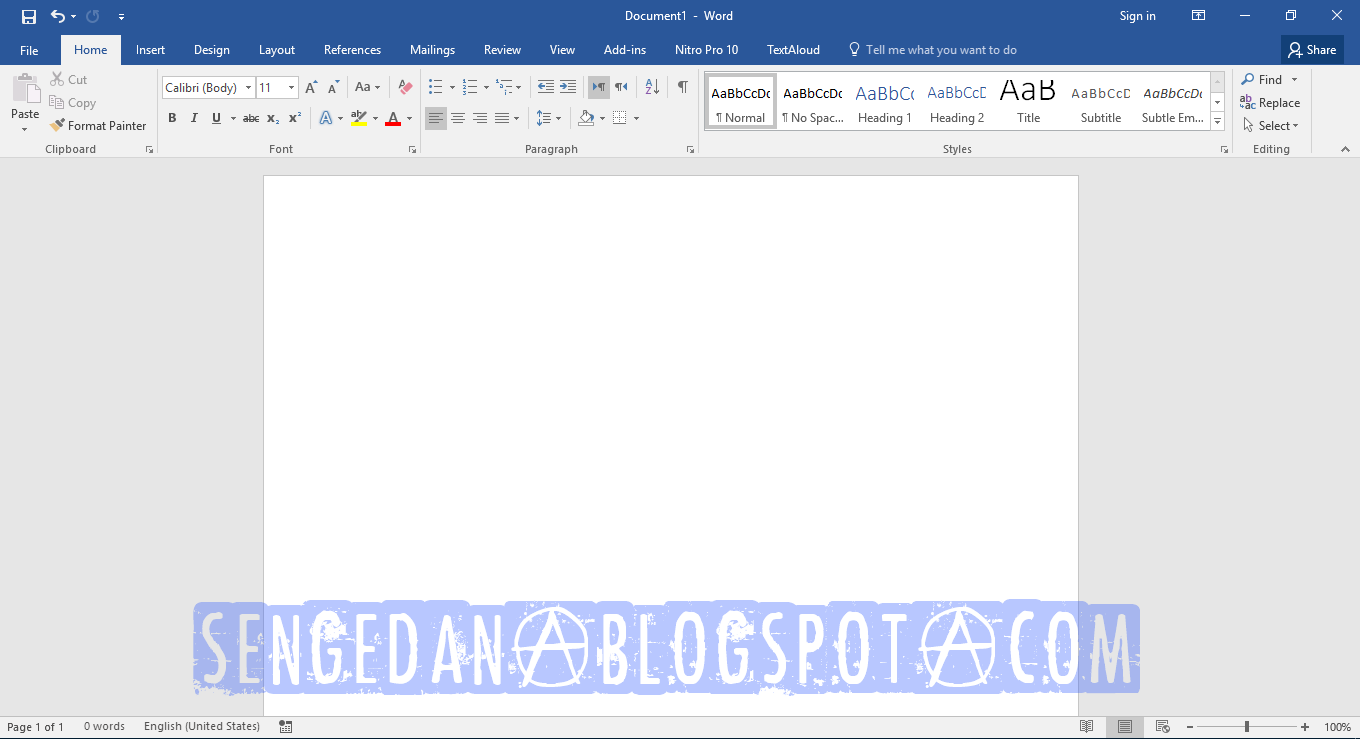Open the numbering library dropdown
1360x739 pixels.
click(486, 88)
